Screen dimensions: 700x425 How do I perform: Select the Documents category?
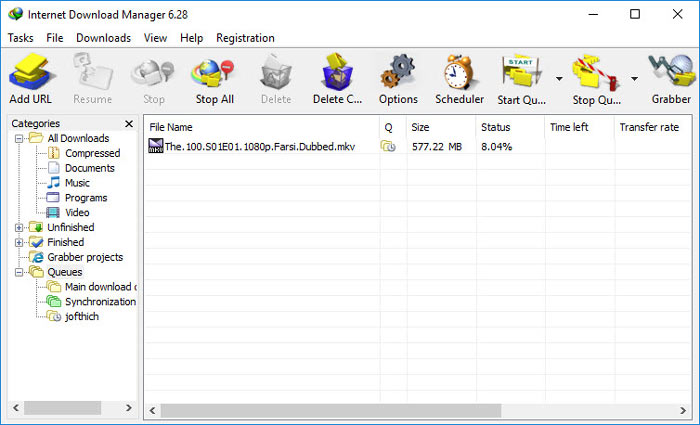pos(90,168)
